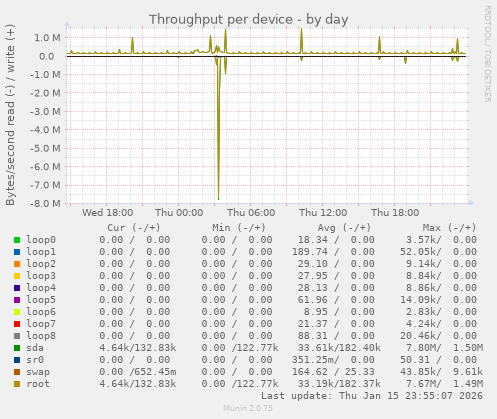Click sr0 average value 351.25m
Image resolution: width=497 pixels, height=419 pixels.
coord(315,360)
